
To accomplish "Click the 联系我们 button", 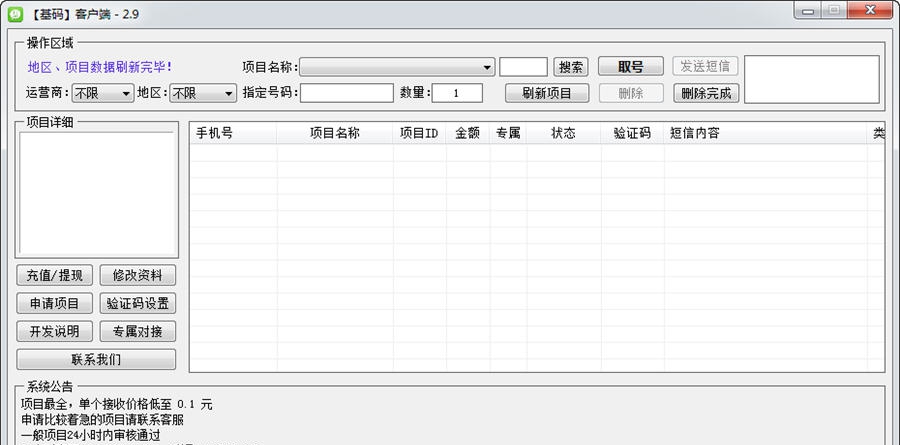I will [96, 359].
